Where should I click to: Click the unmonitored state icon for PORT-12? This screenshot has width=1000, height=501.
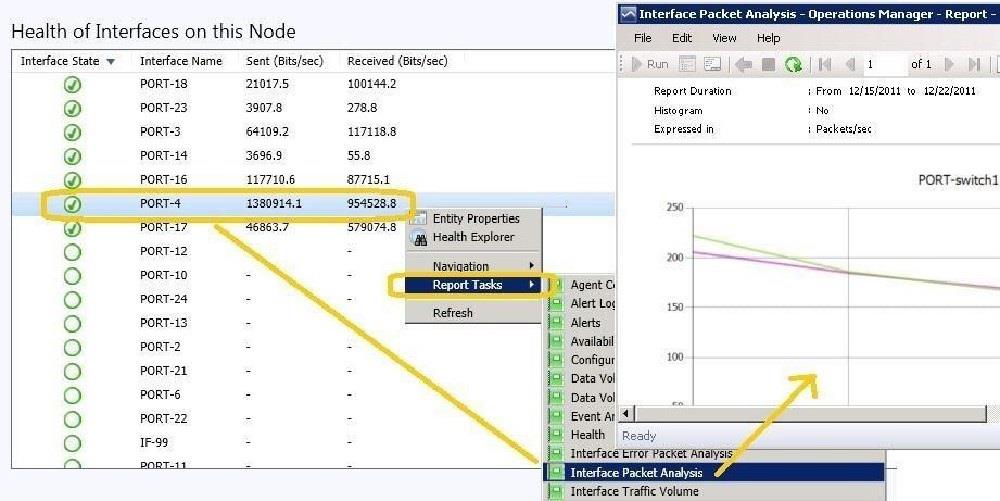coord(73,252)
